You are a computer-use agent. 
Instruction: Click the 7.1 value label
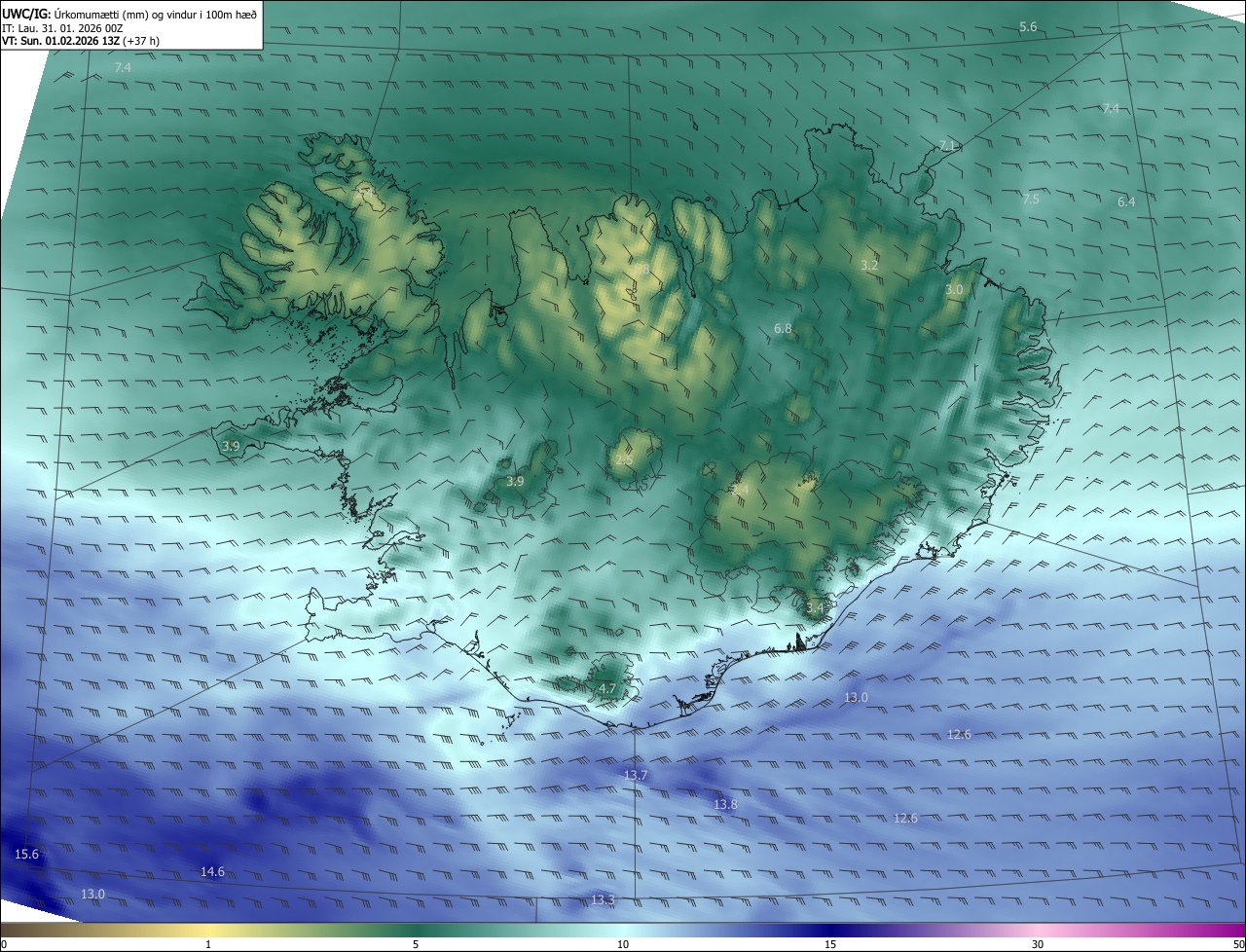[948, 145]
